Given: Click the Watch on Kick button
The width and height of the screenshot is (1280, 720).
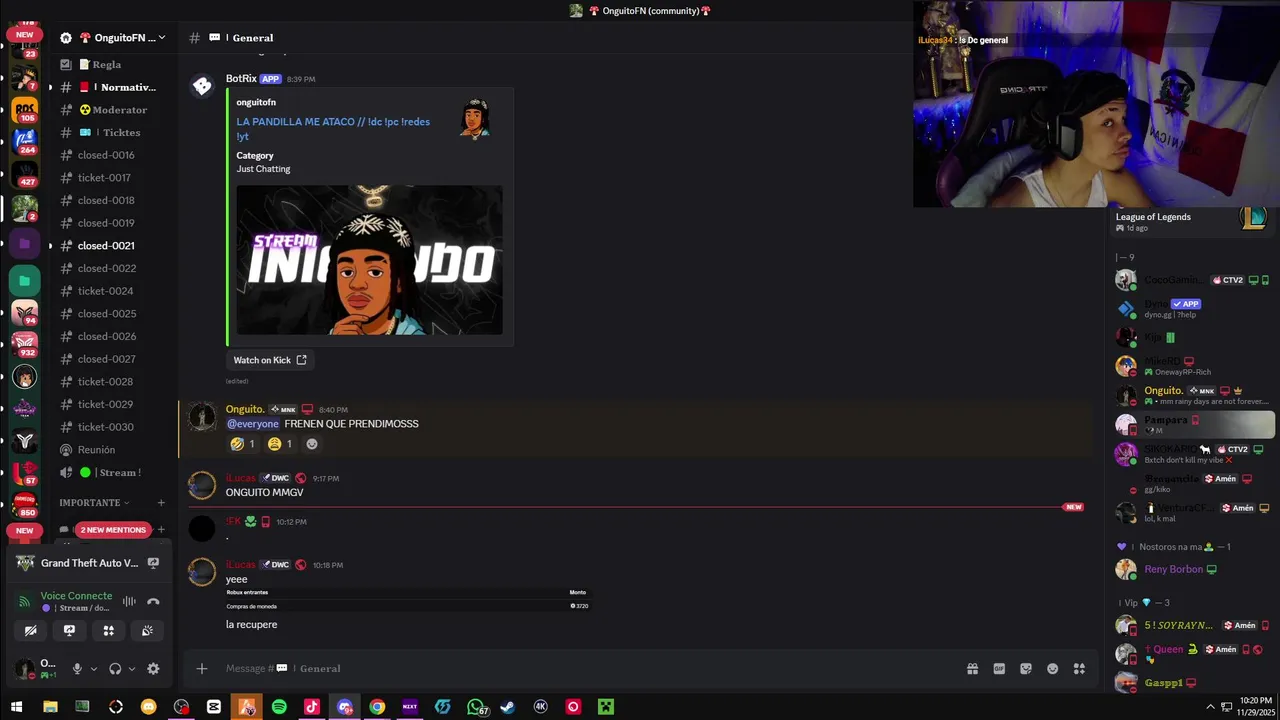Looking at the screenshot, I should pyautogui.click(x=270, y=360).
